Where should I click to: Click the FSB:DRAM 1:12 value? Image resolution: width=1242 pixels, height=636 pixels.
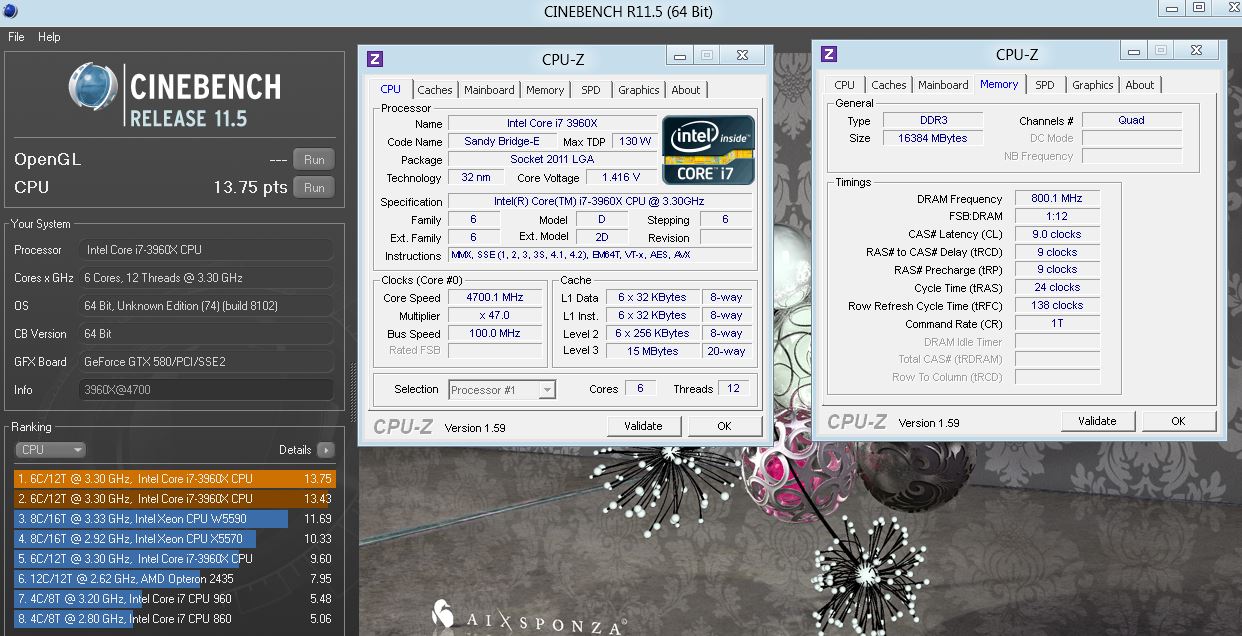(1057, 216)
